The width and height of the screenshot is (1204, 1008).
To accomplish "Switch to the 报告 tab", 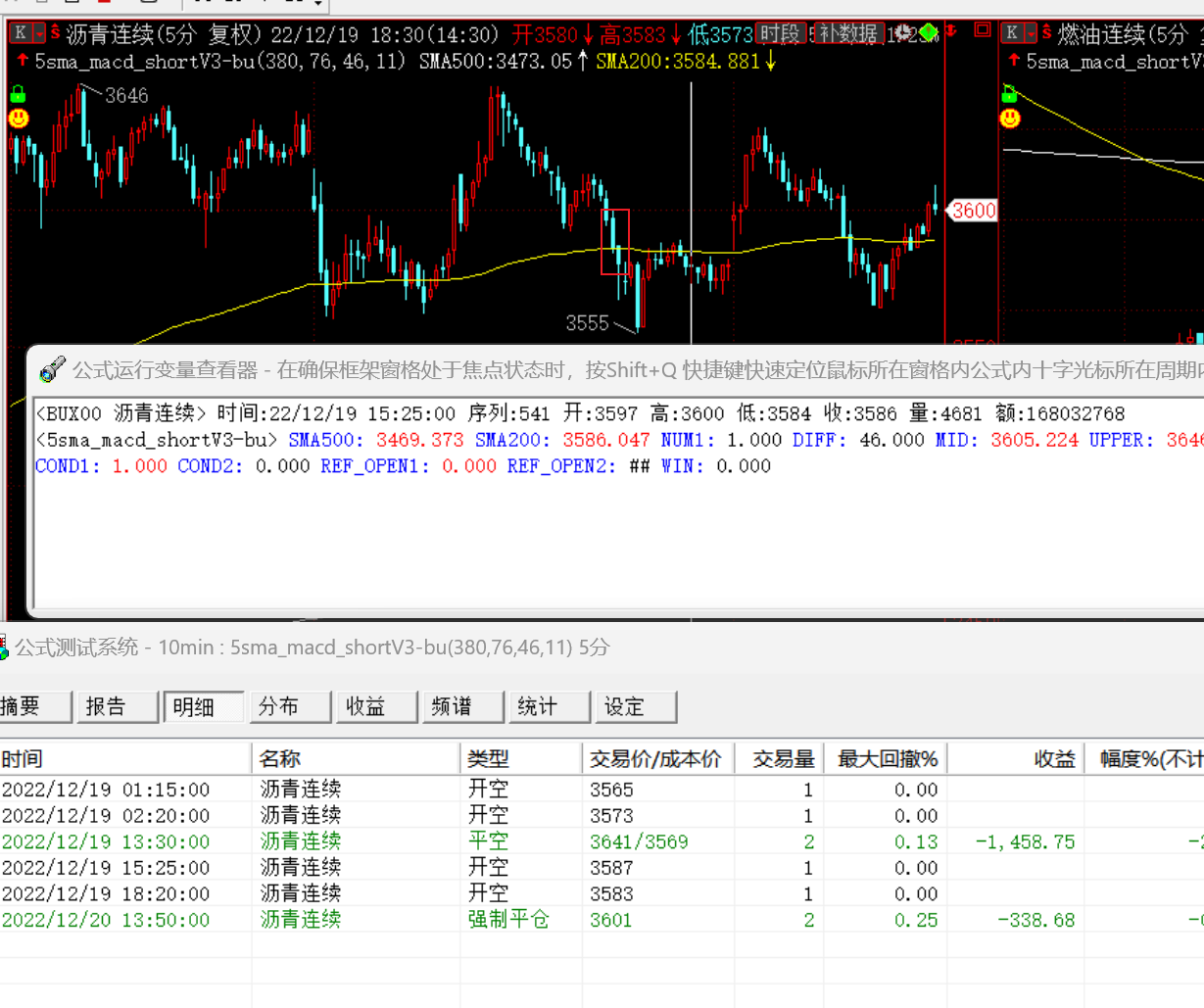I will 117,706.
